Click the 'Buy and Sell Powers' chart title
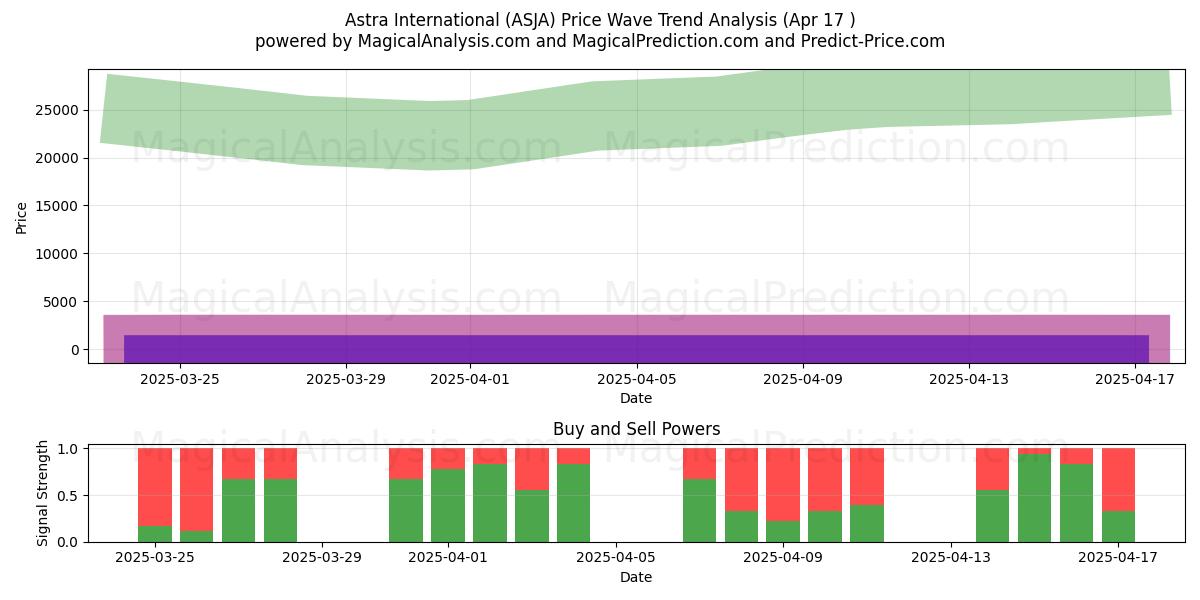1200x600 pixels. click(x=636, y=429)
